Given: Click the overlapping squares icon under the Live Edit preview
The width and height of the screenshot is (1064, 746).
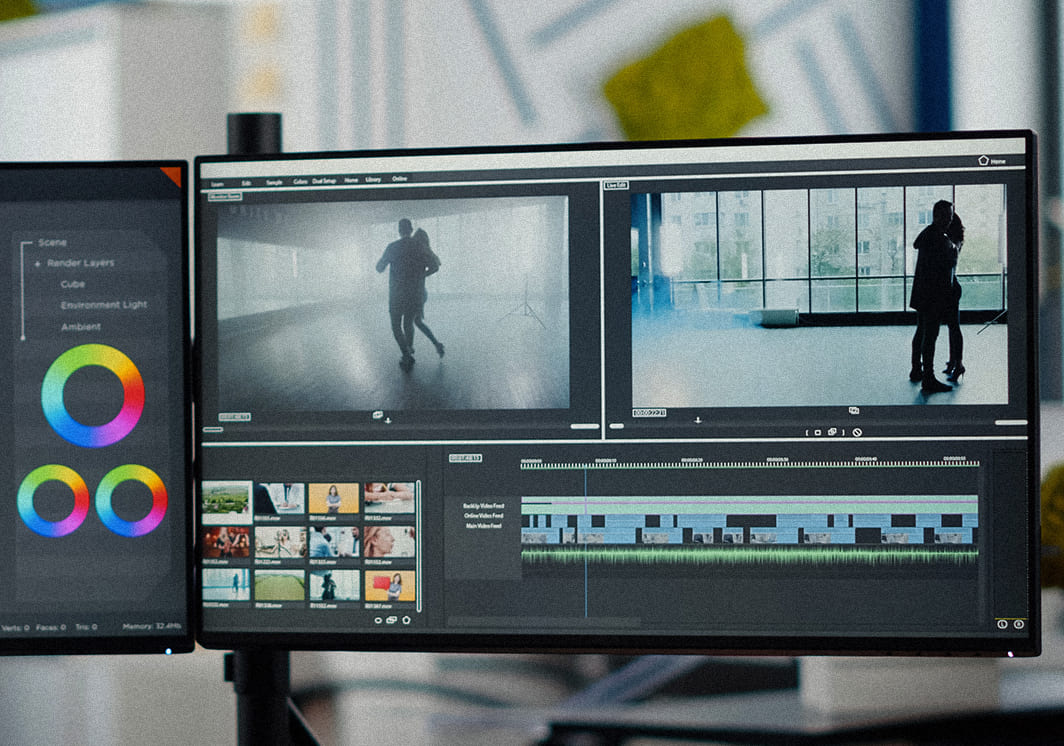Looking at the screenshot, I should (x=832, y=432).
